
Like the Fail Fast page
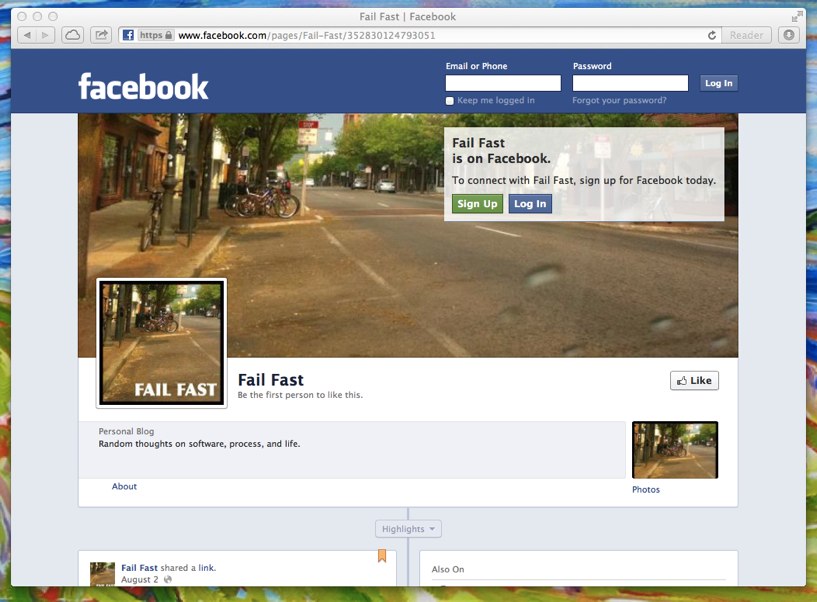click(x=694, y=380)
